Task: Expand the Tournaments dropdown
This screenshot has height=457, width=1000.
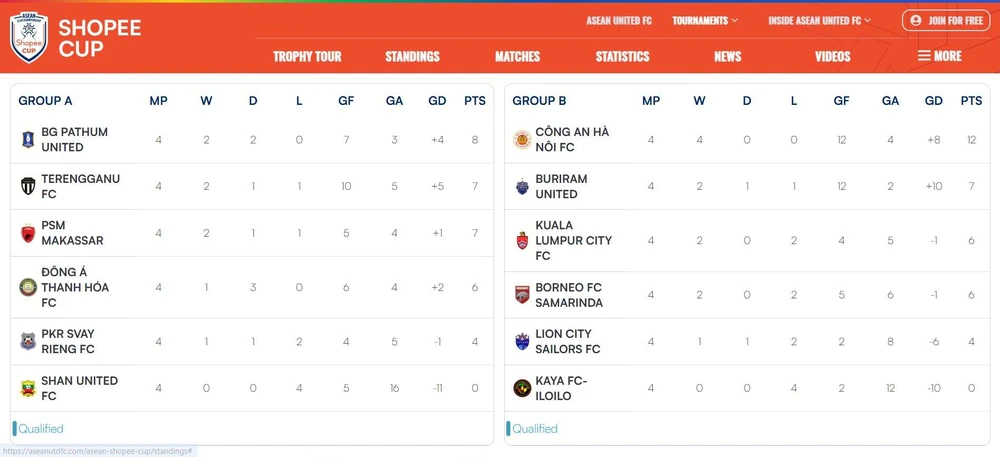Action: 705,20
